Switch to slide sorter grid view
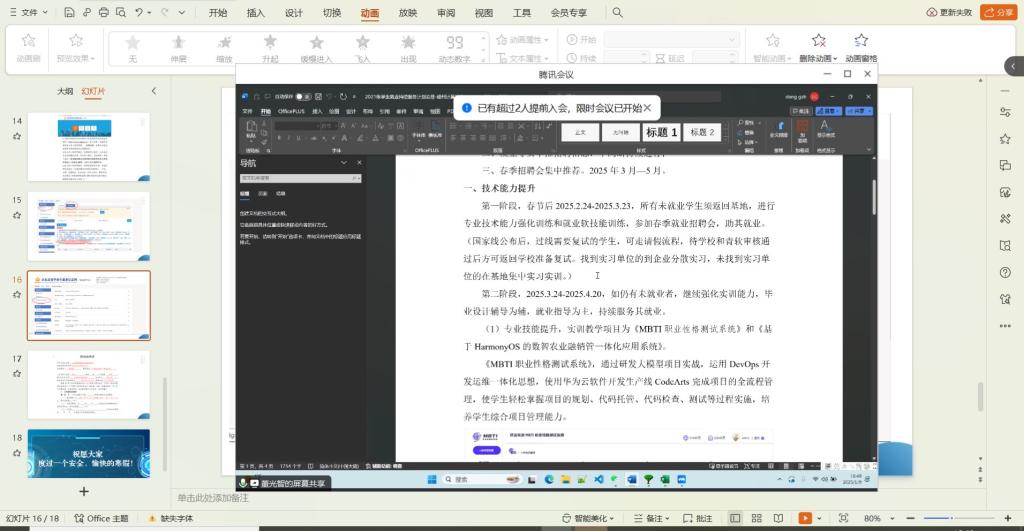This screenshot has width=1024, height=531. (757, 518)
